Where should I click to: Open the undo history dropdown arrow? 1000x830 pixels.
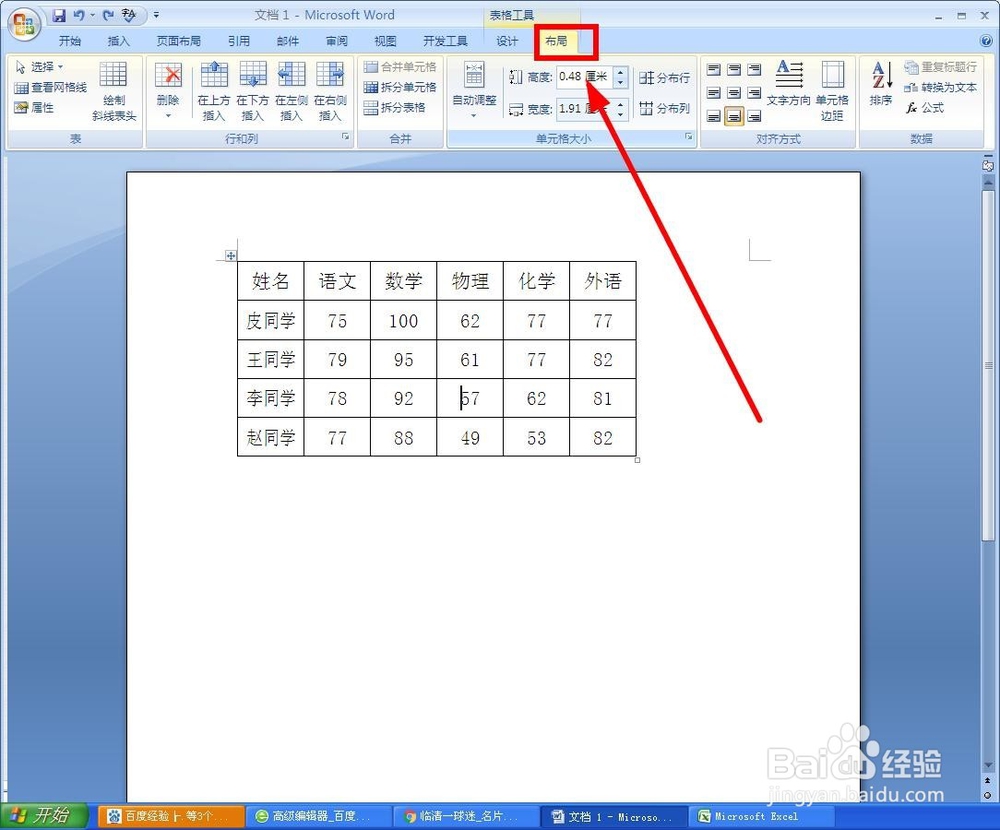92,15
